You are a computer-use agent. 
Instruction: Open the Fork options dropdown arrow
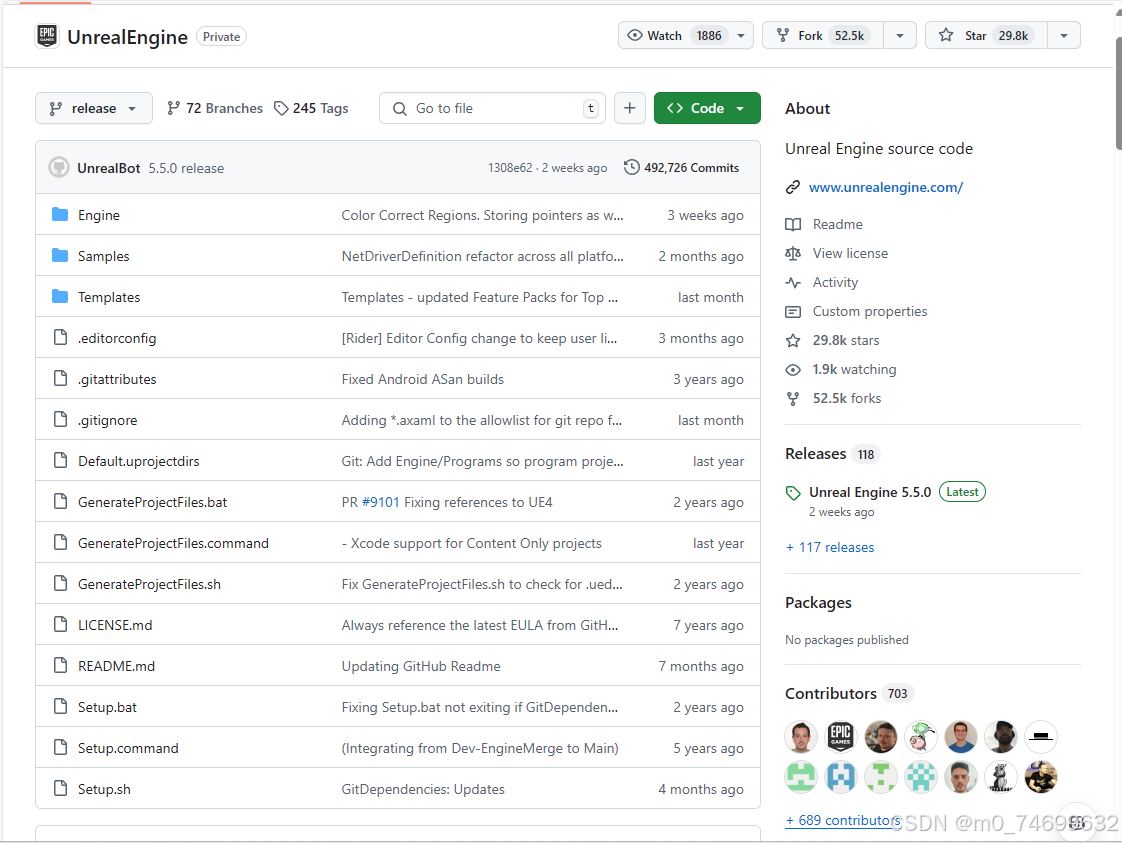[900, 35]
